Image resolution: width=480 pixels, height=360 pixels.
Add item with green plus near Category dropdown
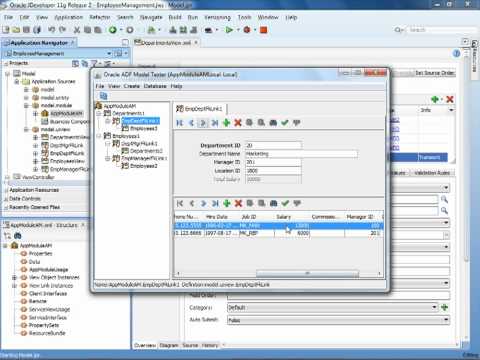click(x=444, y=307)
